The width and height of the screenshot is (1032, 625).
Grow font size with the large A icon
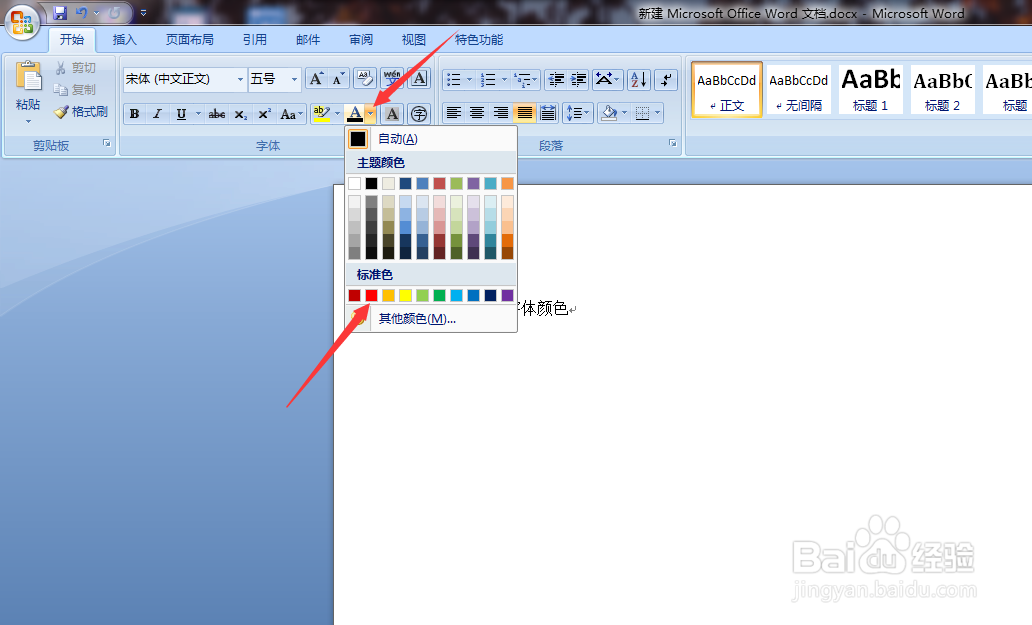pyautogui.click(x=317, y=79)
